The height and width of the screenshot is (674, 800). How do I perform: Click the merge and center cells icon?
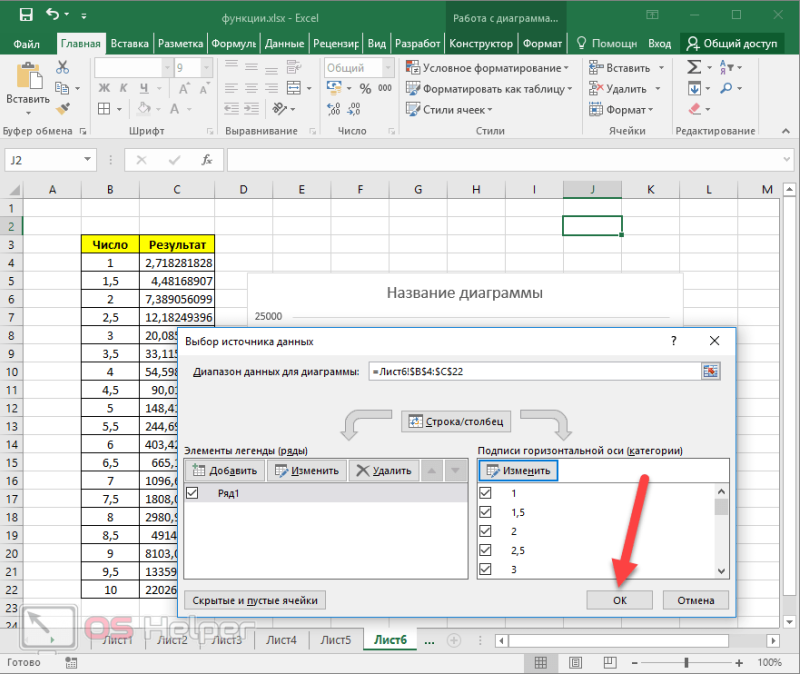pyautogui.click(x=294, y=88)
